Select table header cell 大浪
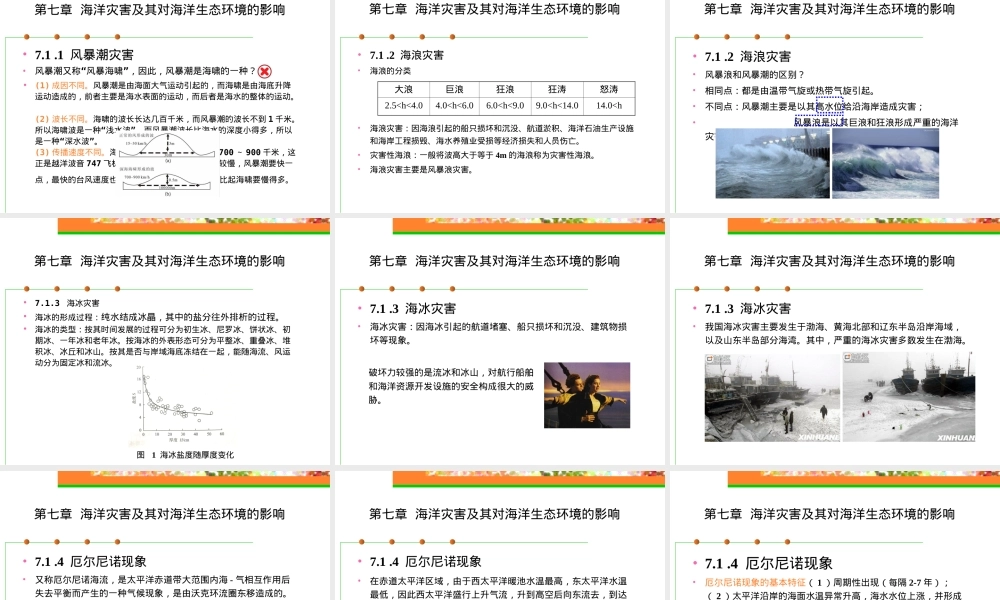This screenshot has height=600, width=1000. [x=403, y=89]
